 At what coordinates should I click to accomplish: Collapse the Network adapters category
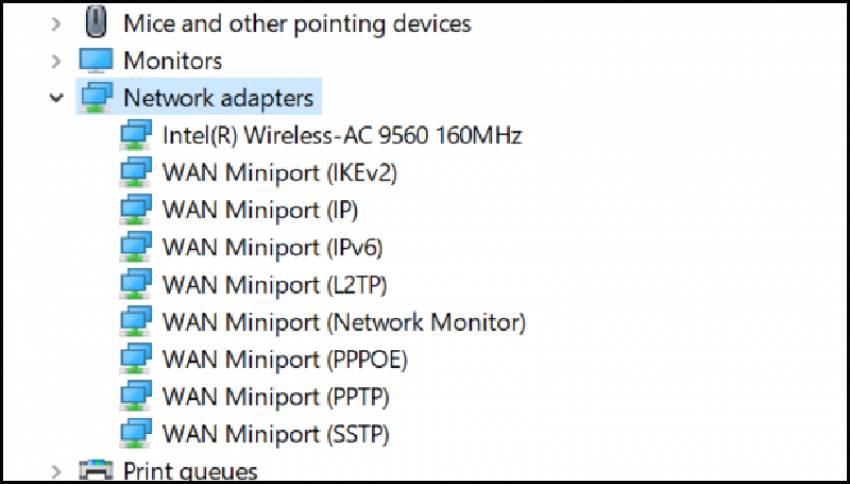(56, 98)
